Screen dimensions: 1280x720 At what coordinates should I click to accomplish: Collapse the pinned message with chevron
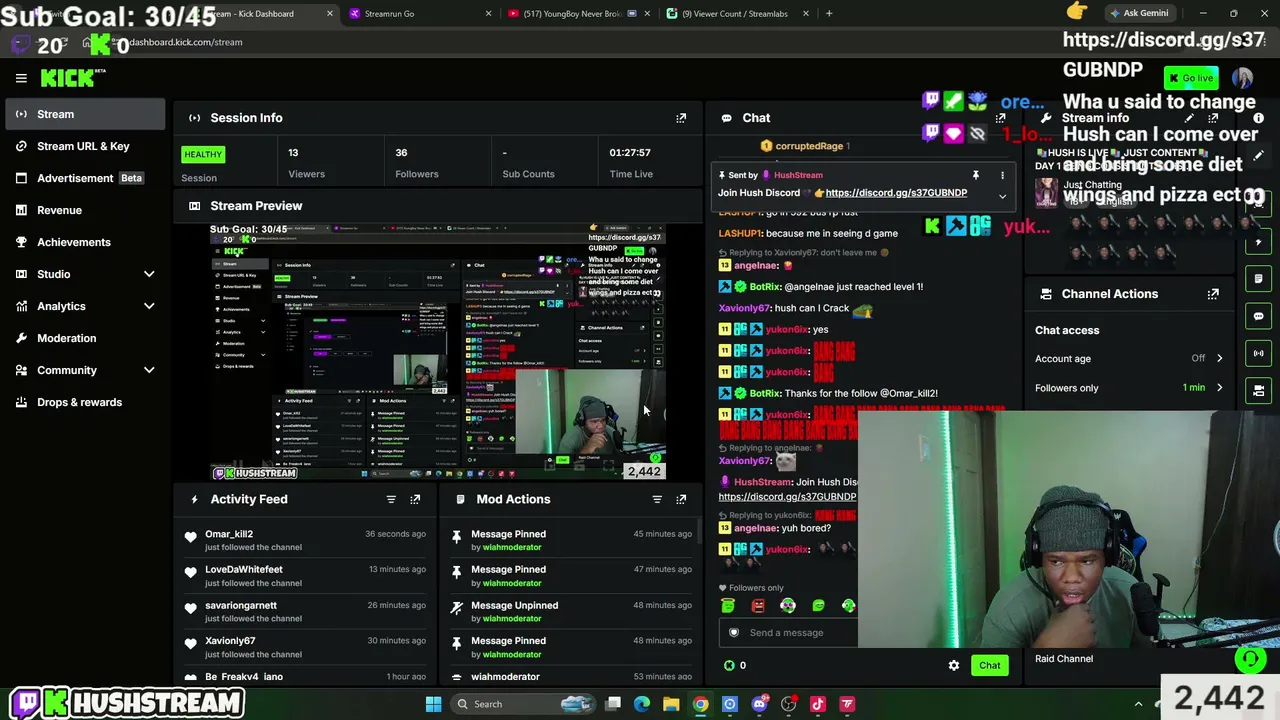(1002, 196)
